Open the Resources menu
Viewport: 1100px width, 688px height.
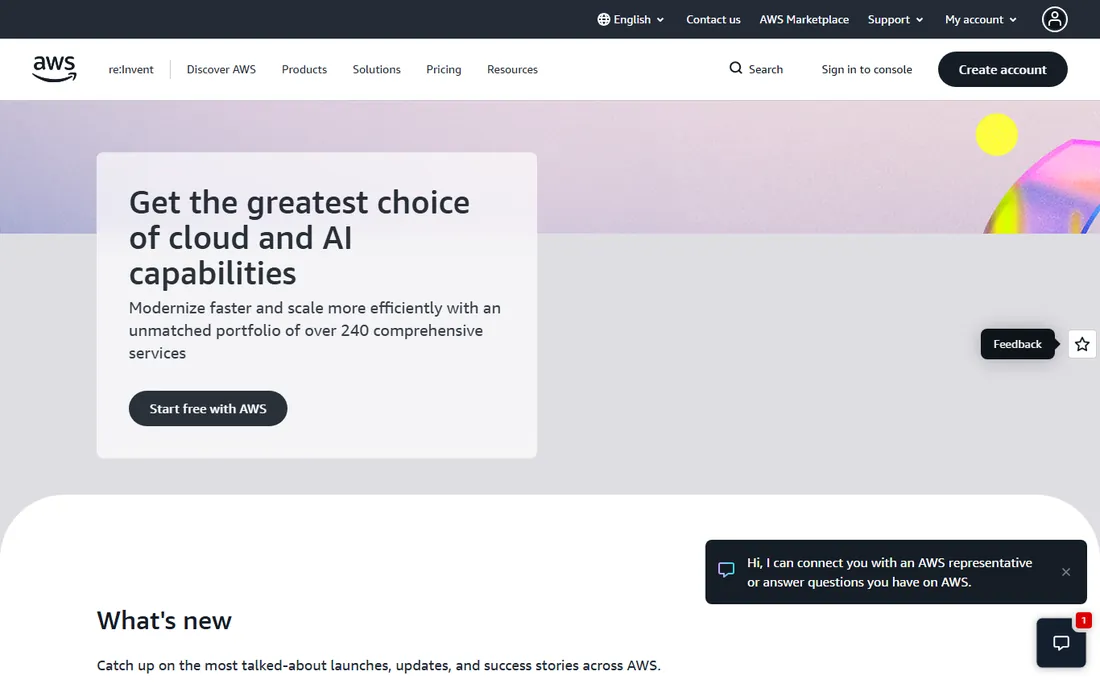click(512, 69)
